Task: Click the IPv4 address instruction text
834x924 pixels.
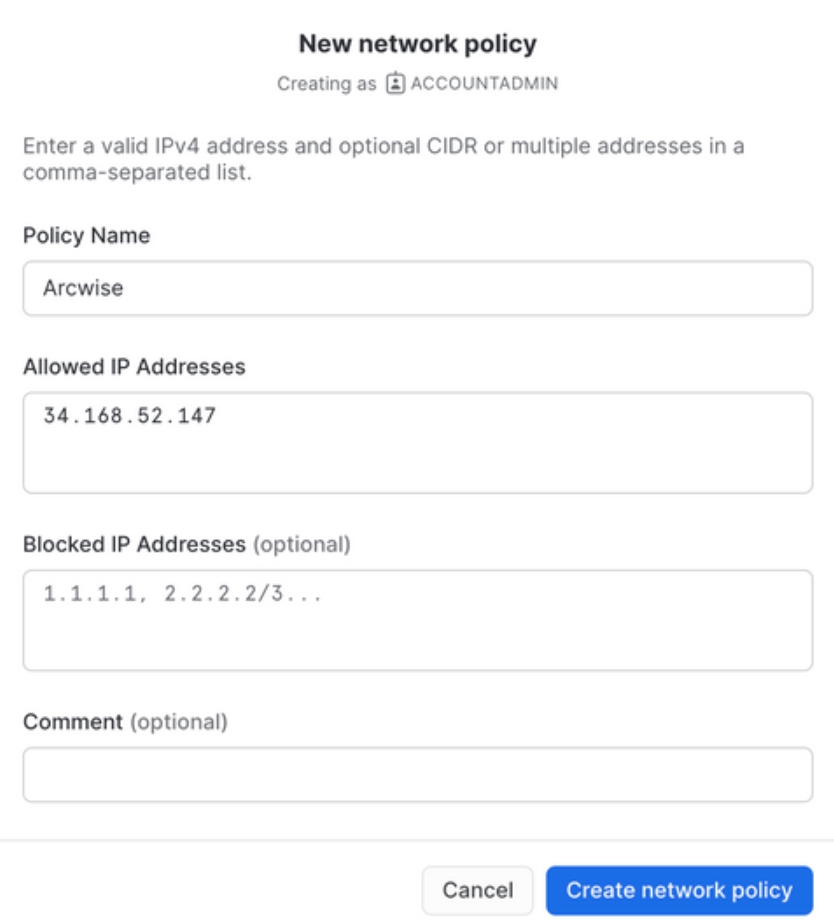Action: click(383, 158)
